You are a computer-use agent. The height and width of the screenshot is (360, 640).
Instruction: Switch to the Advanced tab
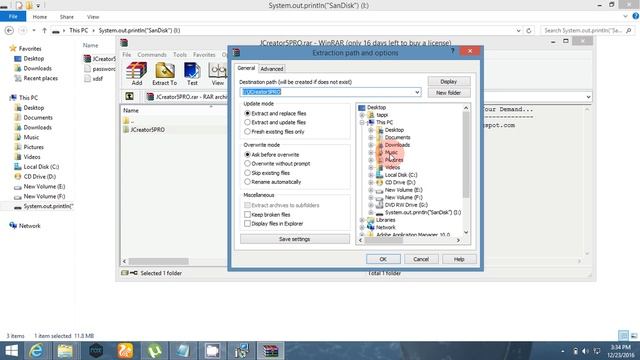[x=271, y=69]
